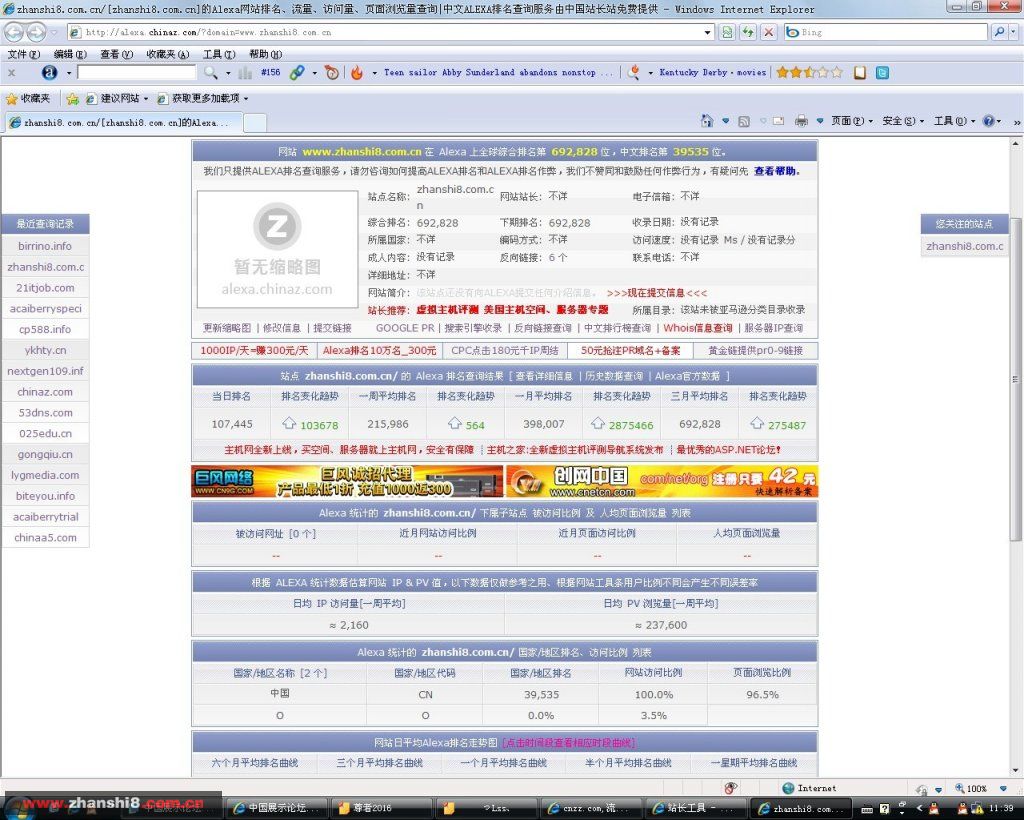Viewport: 1024px width, 820px height.
Task: Open the 著者2016 folder in the taskbar
Action: (x=380, y=808)
